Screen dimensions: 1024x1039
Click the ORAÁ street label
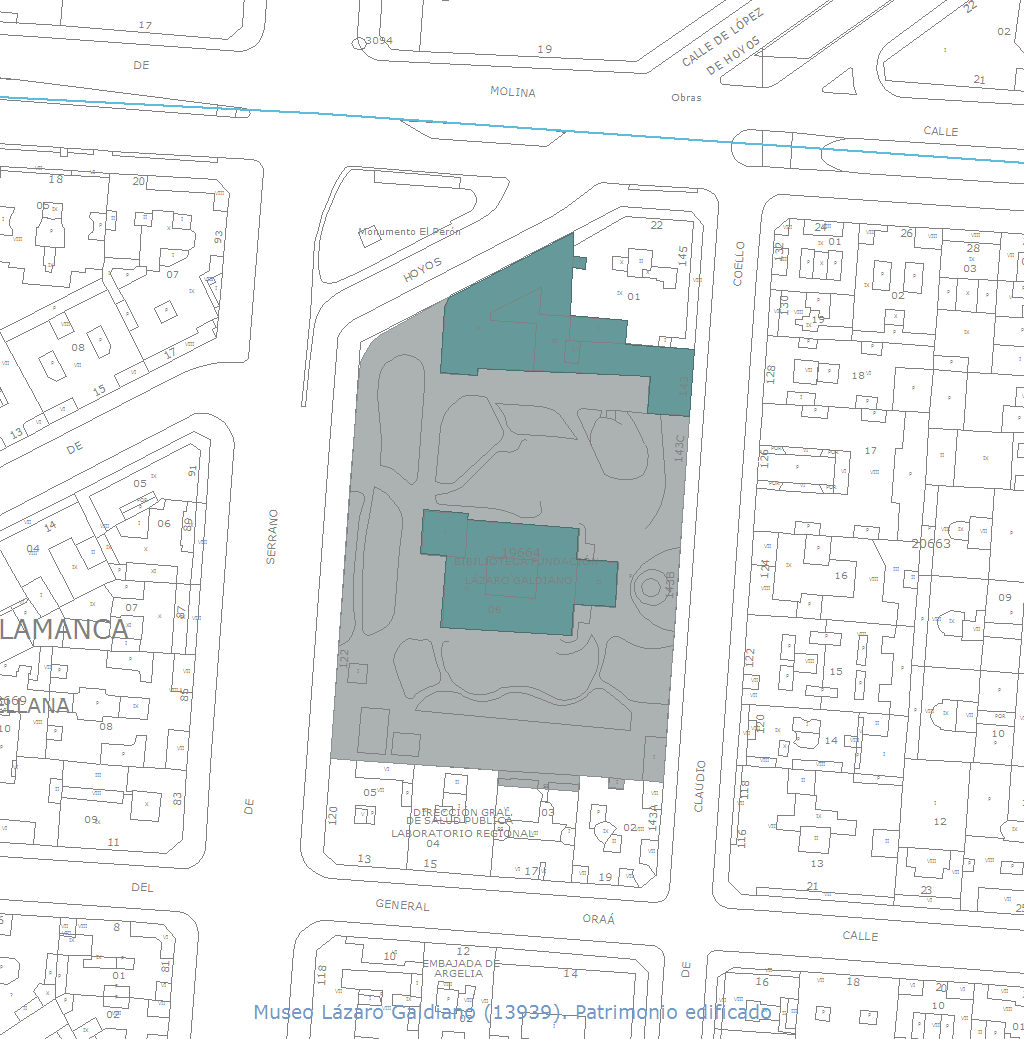point(599,919)
